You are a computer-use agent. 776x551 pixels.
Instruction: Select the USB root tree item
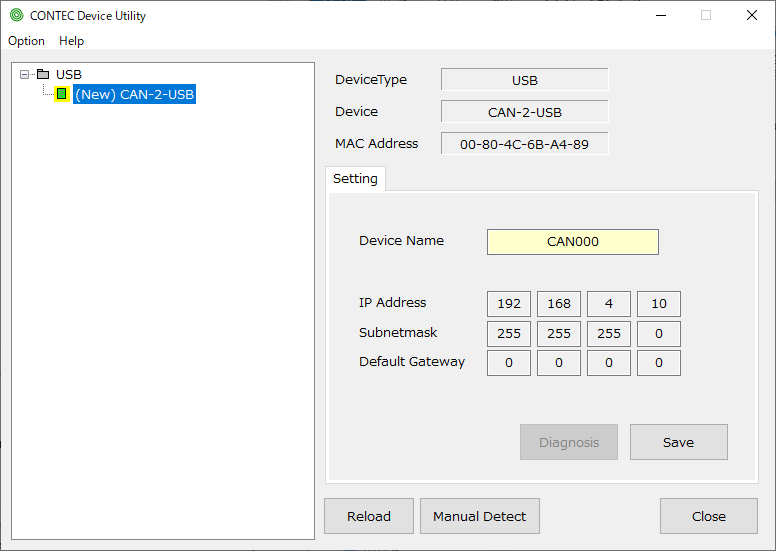(x=68, y=74)
